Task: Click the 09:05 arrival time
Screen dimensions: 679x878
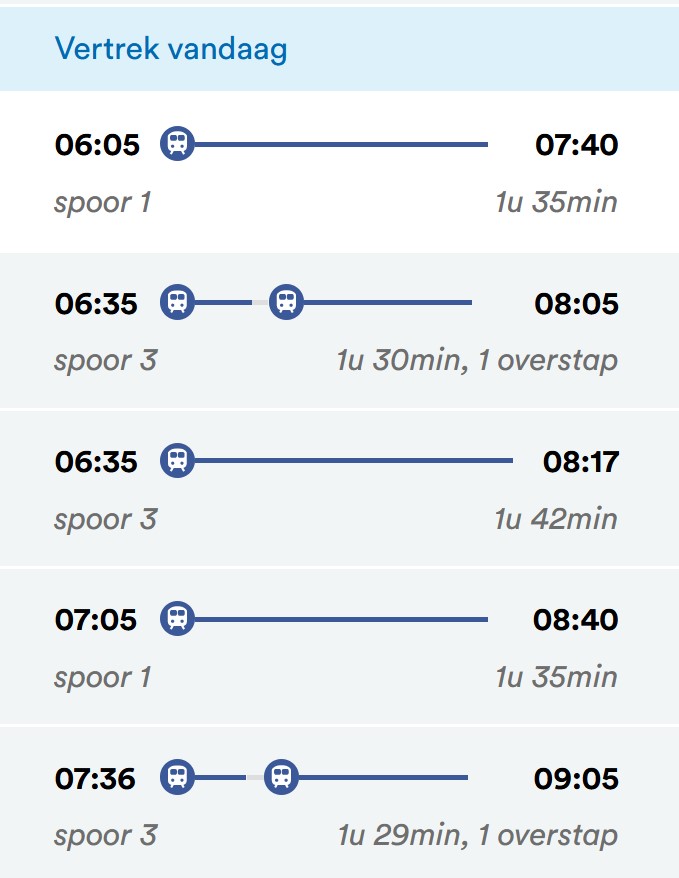Action: (x=576, y=778)
